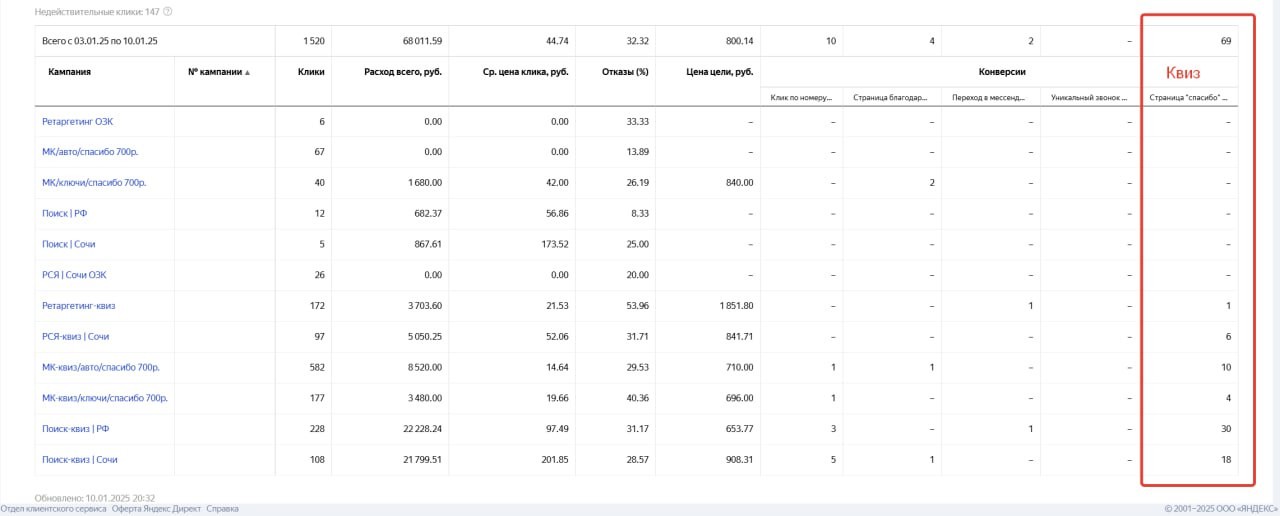Image resolution: width=1280 pixels, height=516 pixels.
Task: Open campaign Ретаргетинг-квиз
Action: [79, 306]
